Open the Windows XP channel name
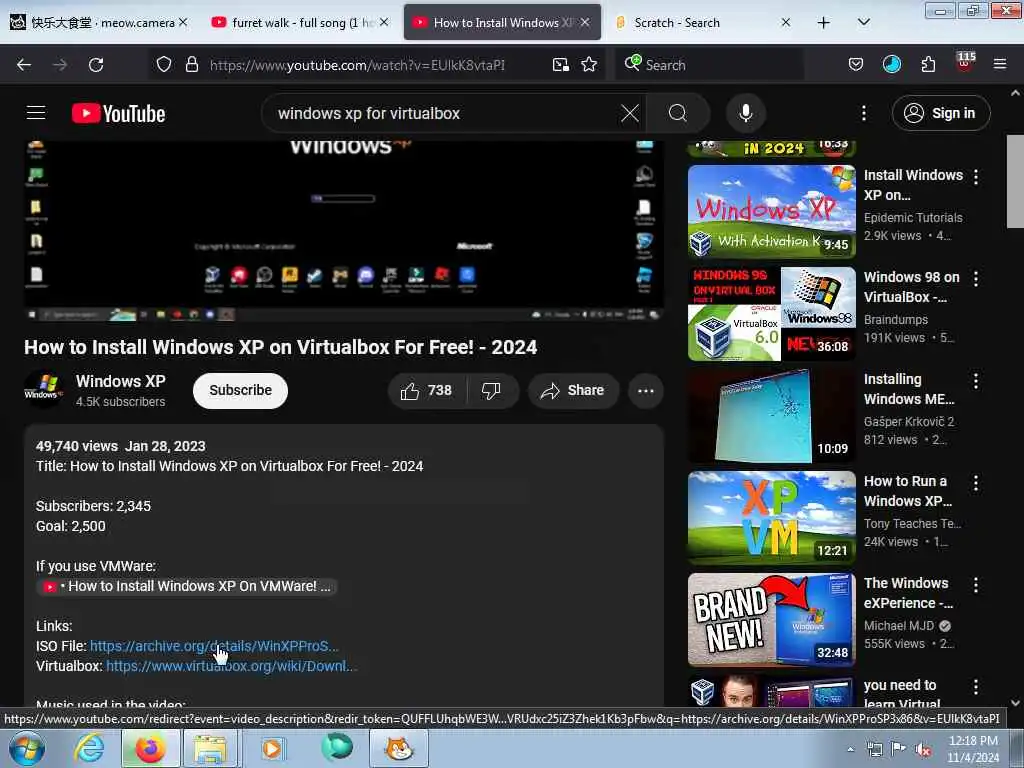1024x768 pixels. pyautogui.click(x=121, y=381)
